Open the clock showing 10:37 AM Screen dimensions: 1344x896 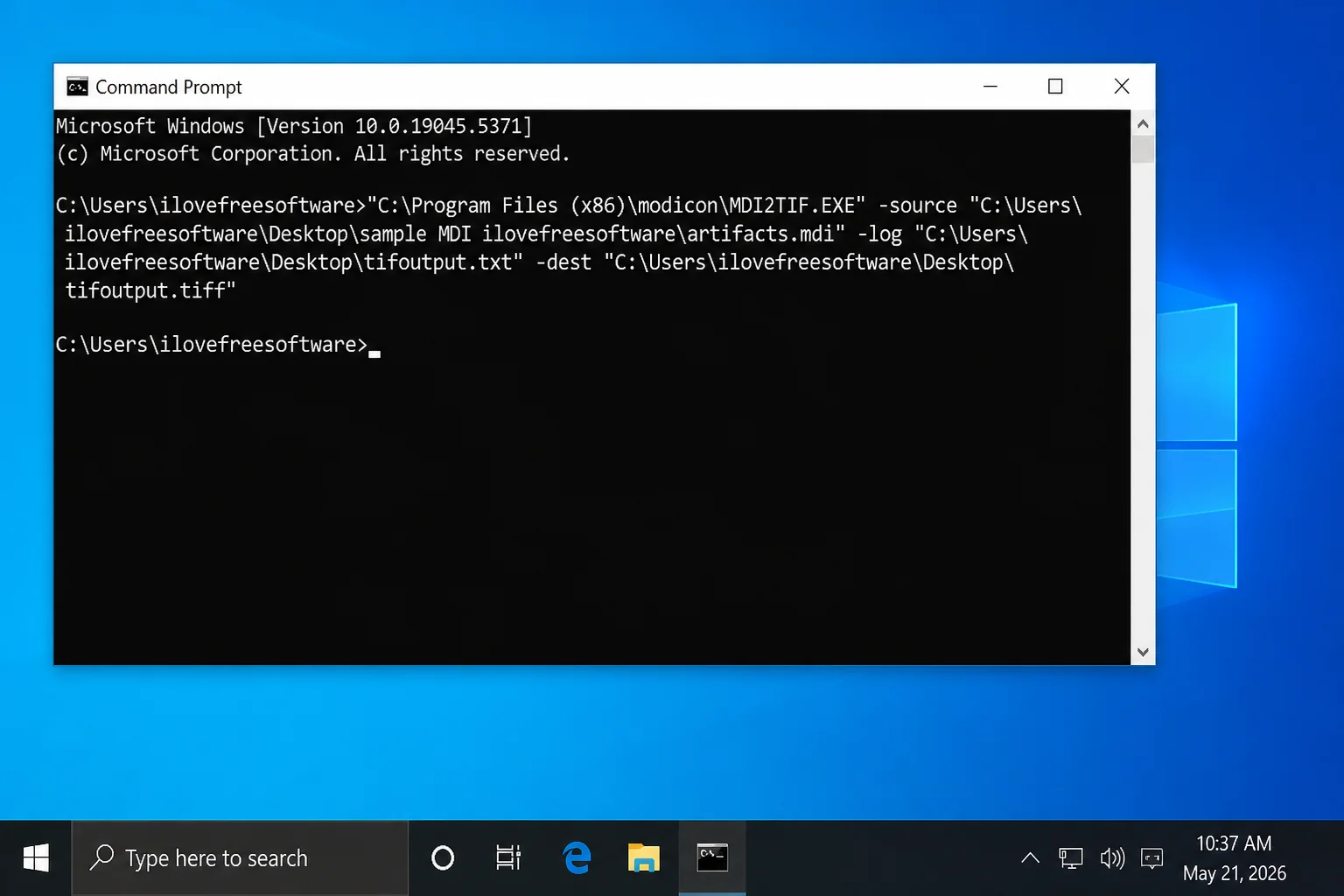point(1234,843)
